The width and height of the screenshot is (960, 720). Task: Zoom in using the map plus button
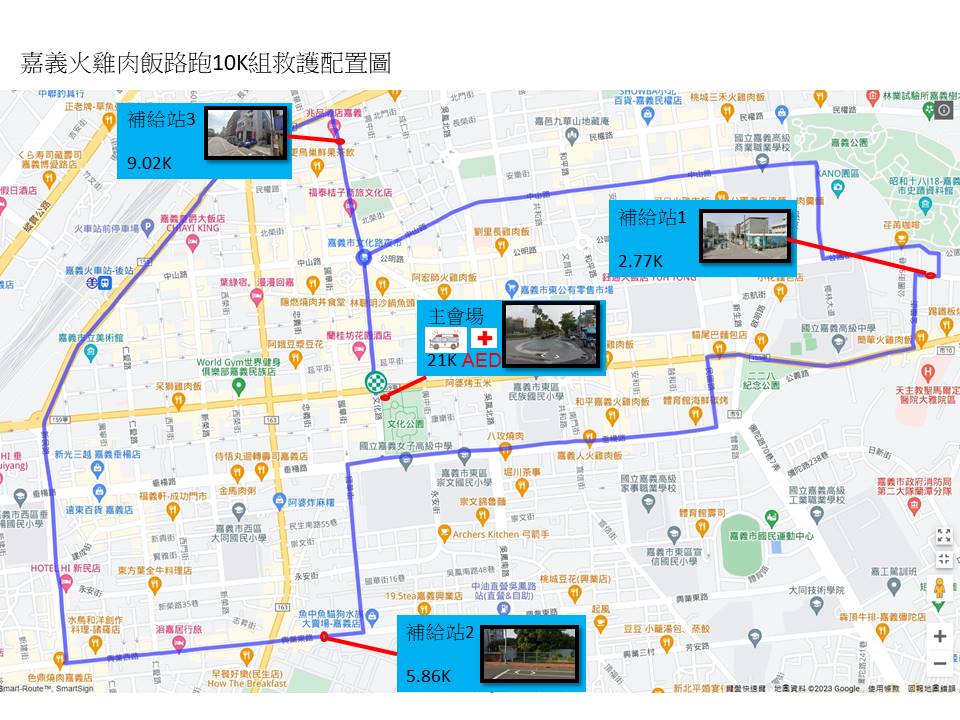click(x=940, y=636)
